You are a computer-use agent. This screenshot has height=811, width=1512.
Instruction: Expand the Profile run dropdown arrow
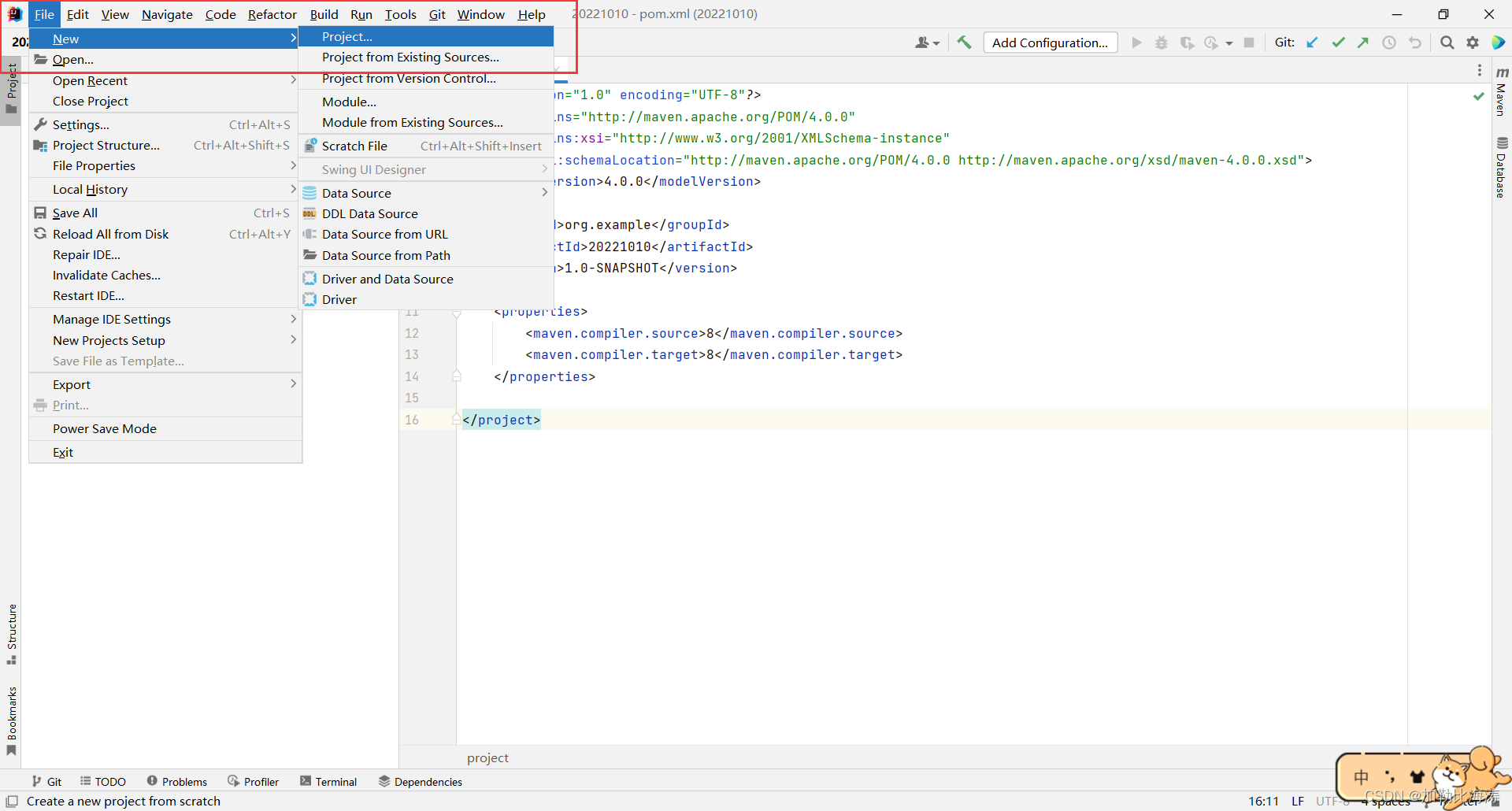pyautogui.click(x=1228, y=43)
